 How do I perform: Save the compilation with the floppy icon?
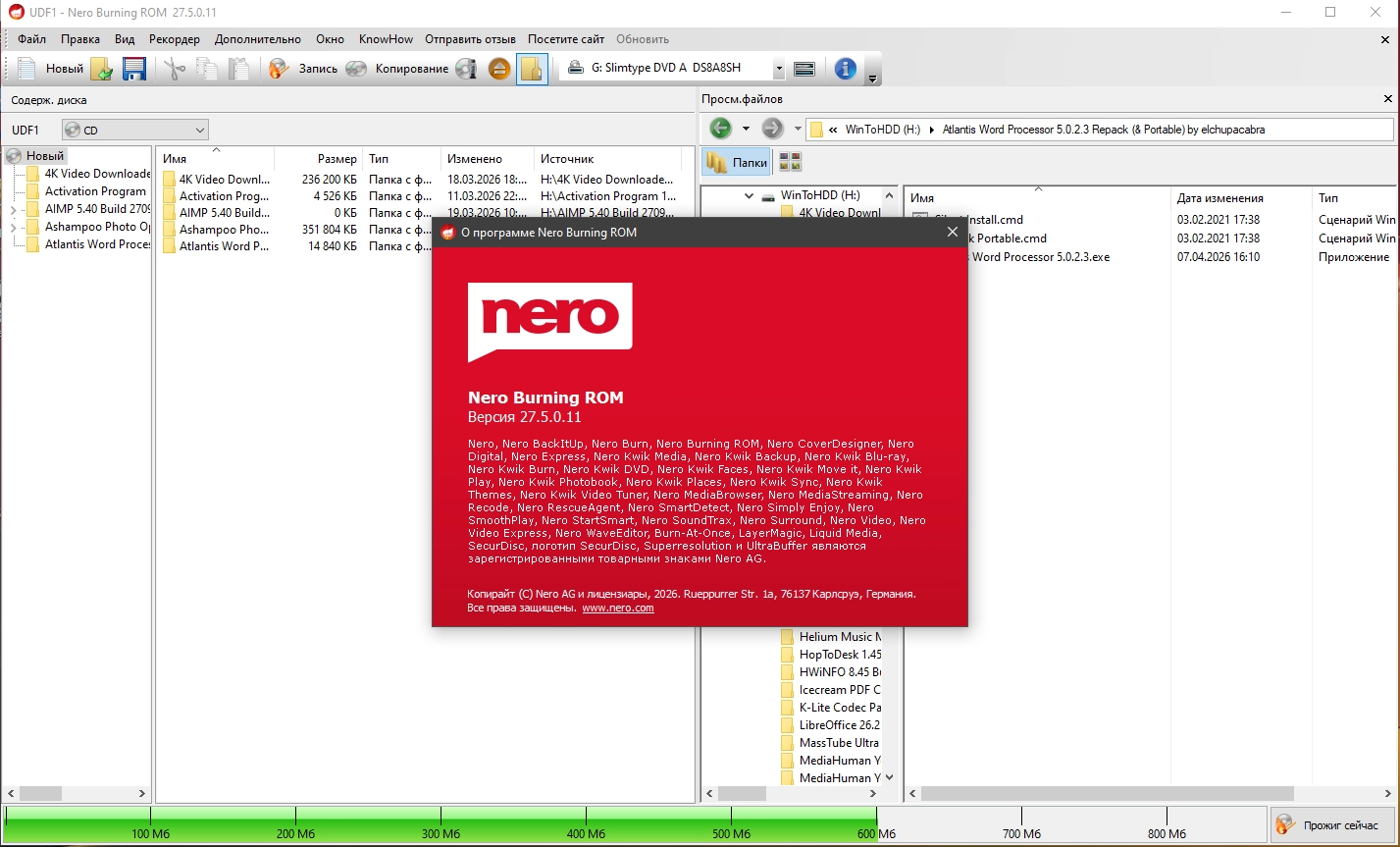point(133,69)
